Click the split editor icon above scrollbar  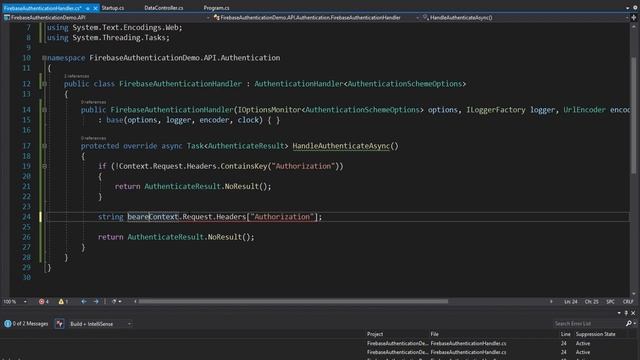[634, 18]
